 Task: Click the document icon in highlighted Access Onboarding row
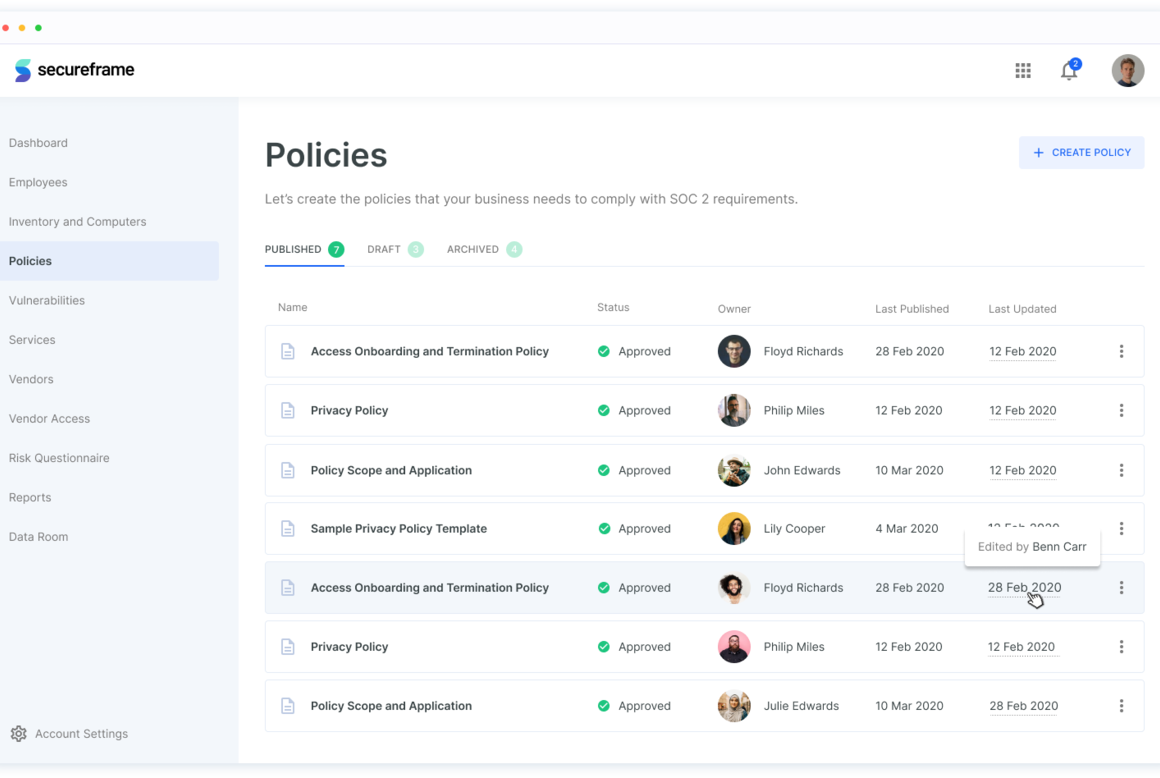[x=288, y=588]
